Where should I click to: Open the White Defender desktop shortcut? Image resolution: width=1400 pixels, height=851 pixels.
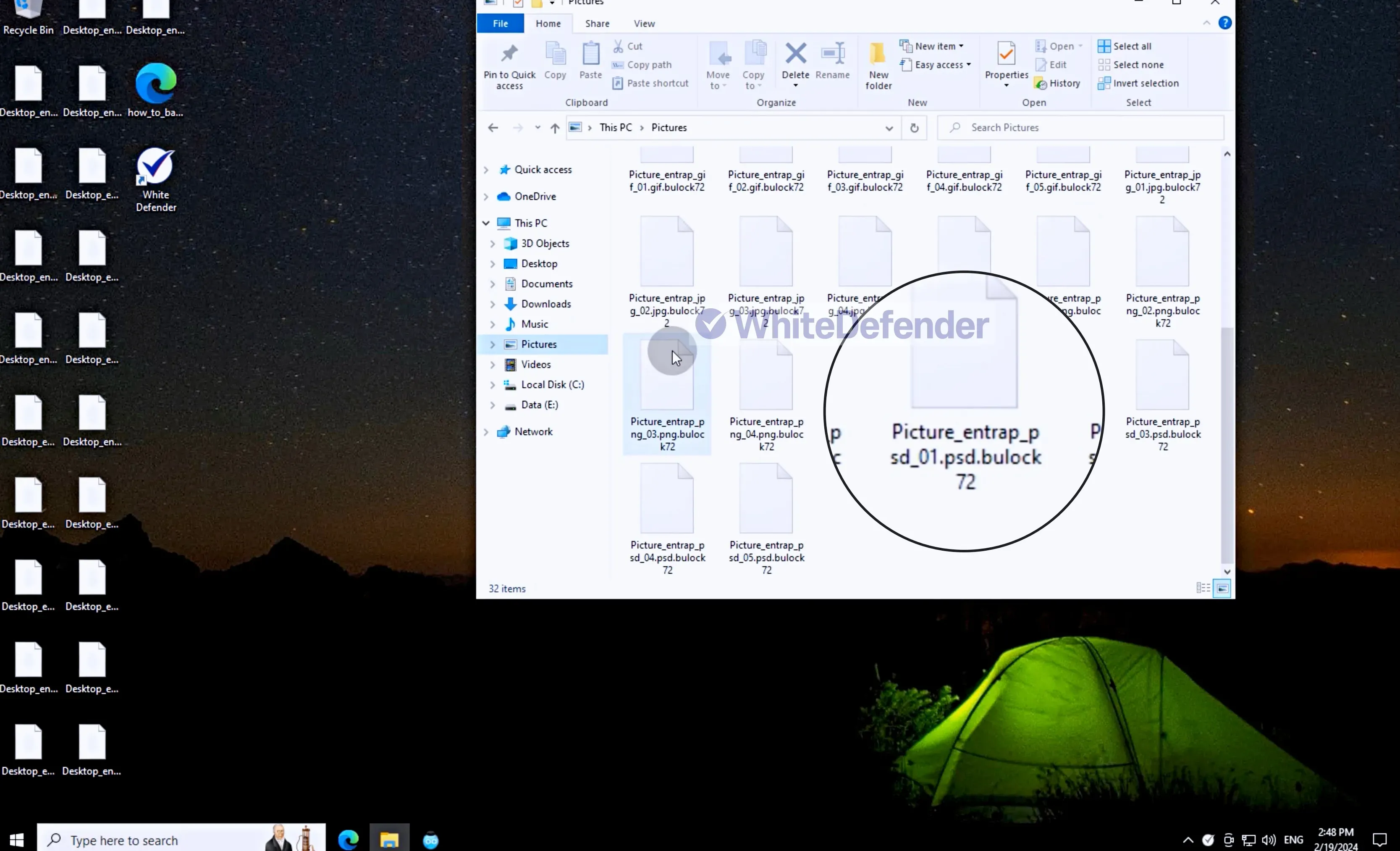tap(156, 179)
